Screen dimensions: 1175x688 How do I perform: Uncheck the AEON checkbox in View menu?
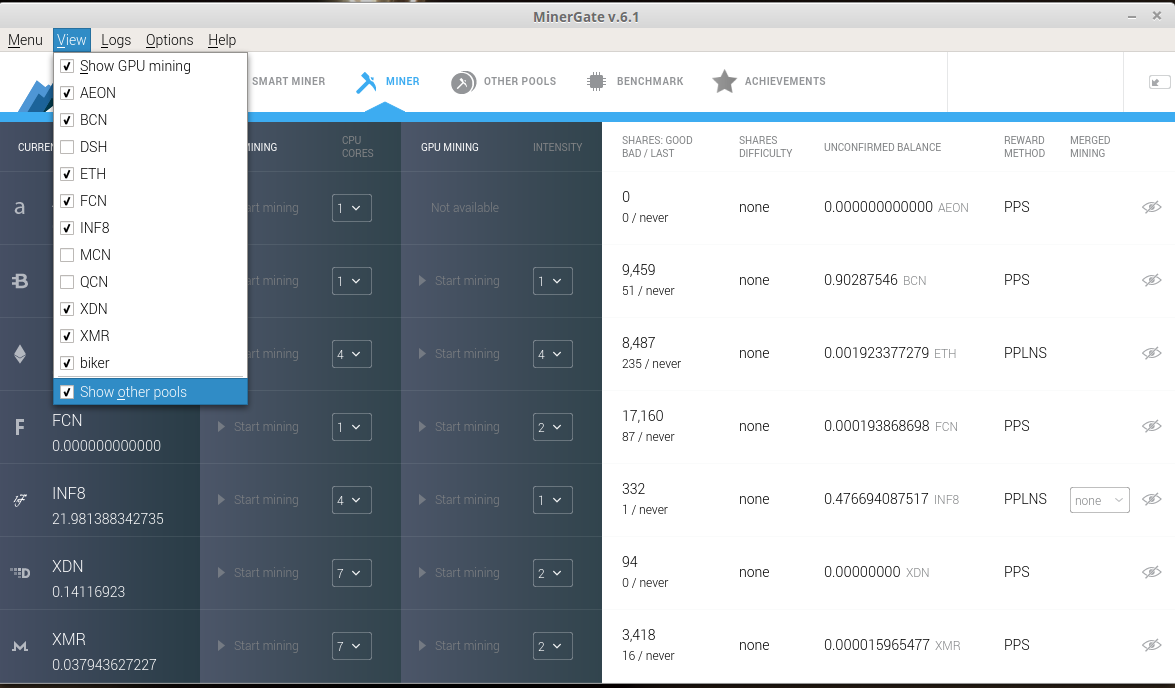pyautogui.click(x=67, y=93)
